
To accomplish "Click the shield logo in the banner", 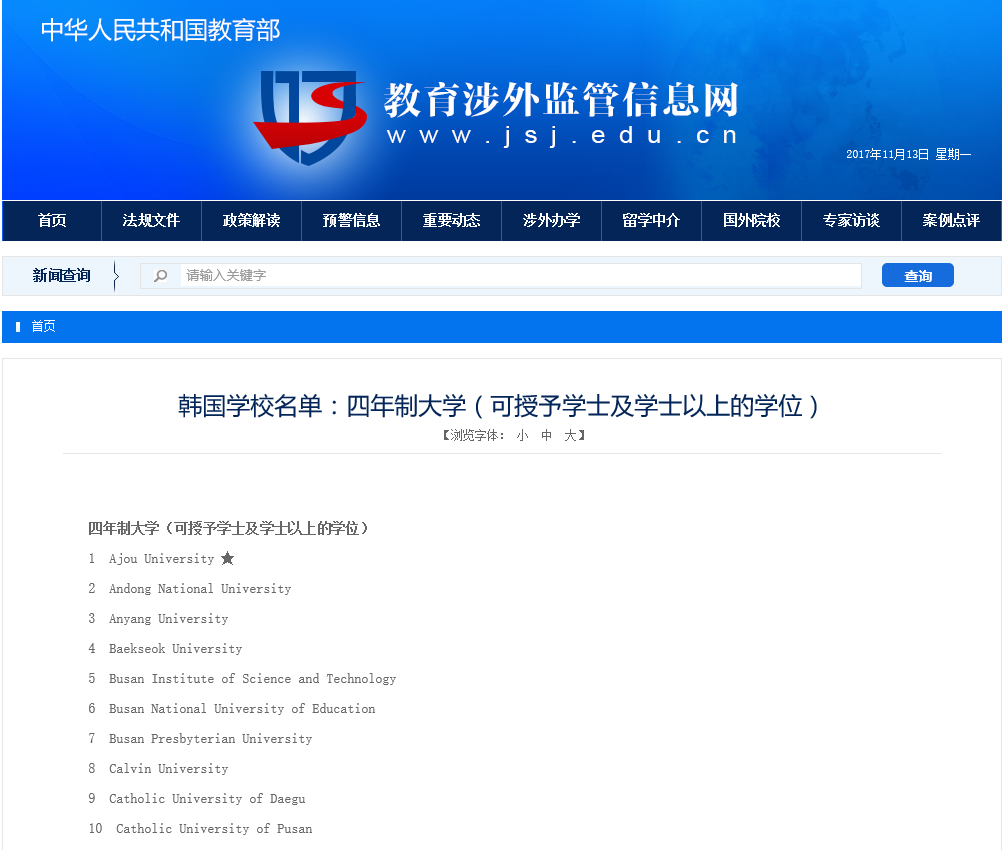I will click(311, 117).
